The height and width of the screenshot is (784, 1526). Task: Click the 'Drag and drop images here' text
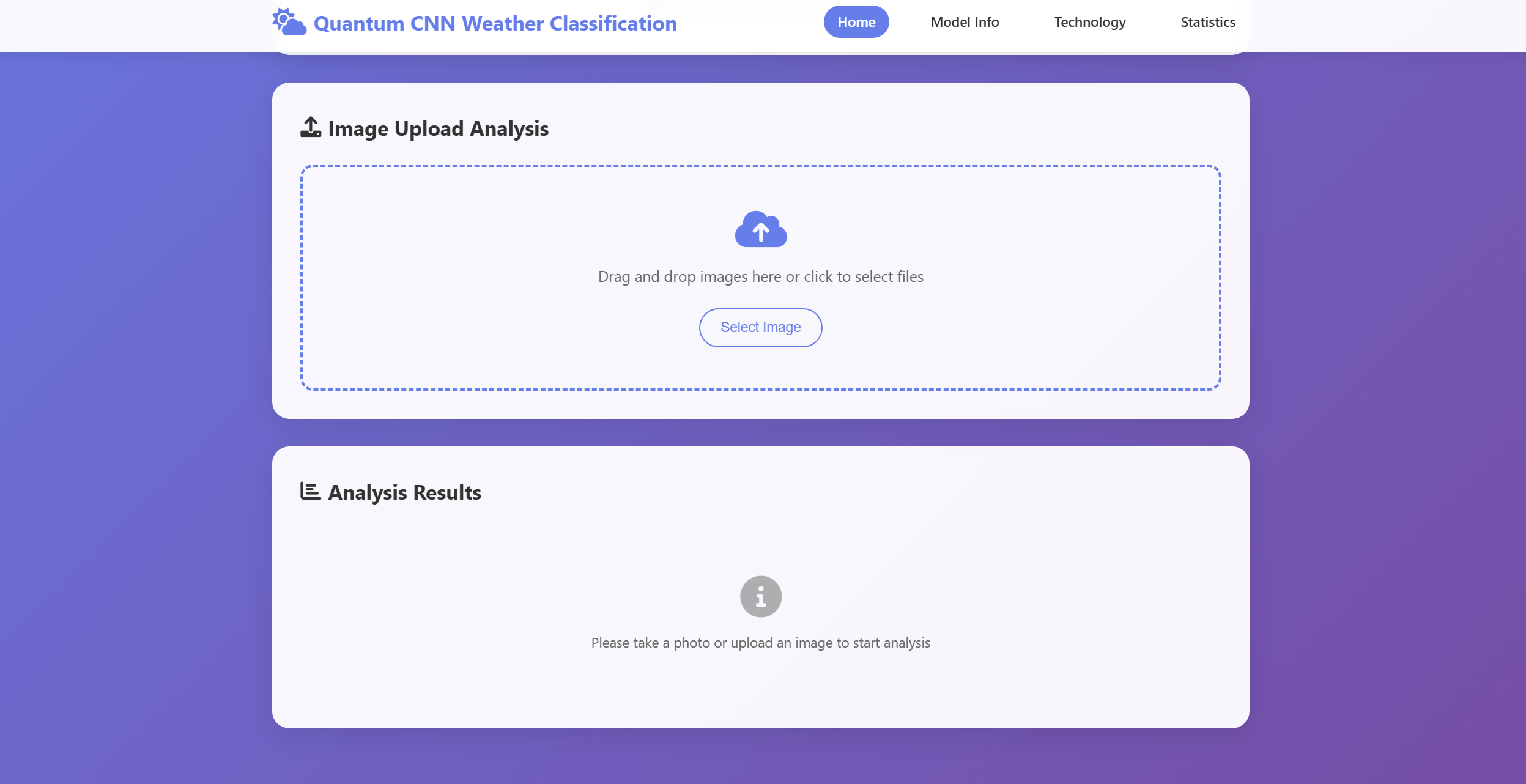coord(760,276)
